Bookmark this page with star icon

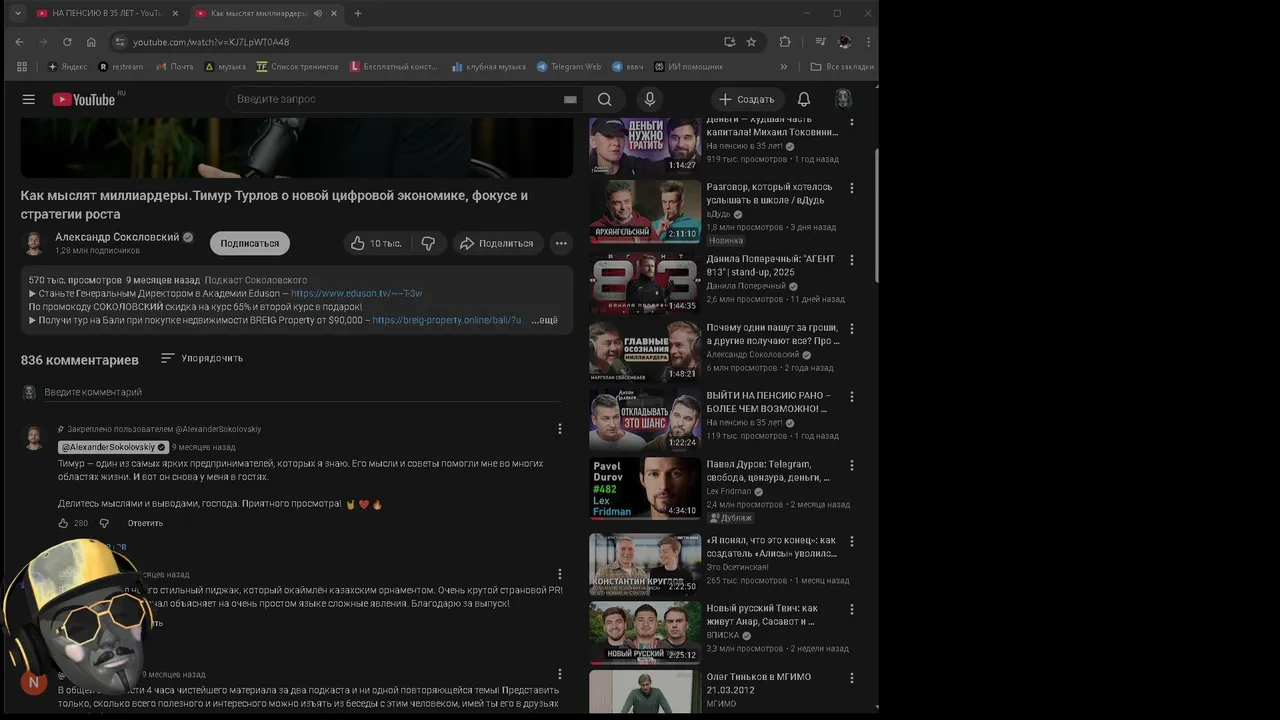751,42
